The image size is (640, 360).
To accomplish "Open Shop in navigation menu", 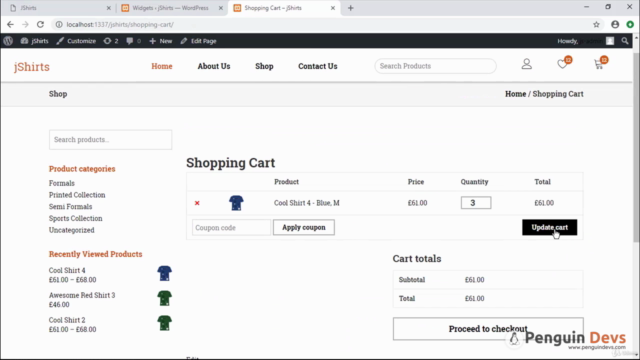I will 264,66.
